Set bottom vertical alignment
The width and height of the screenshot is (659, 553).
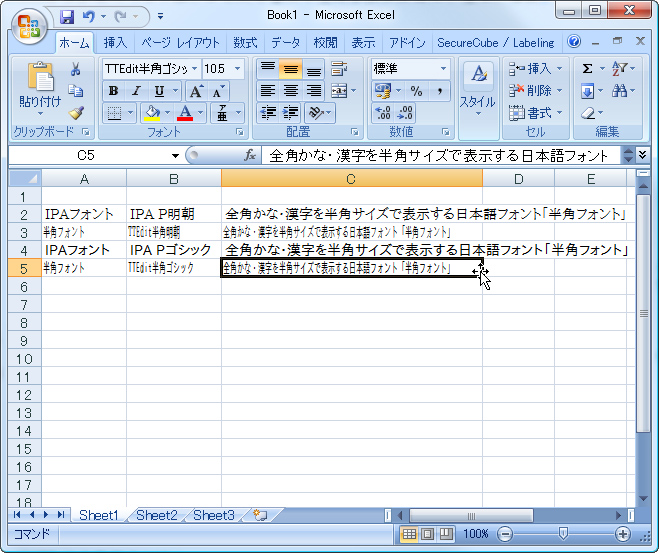click(x=314, y=68)
